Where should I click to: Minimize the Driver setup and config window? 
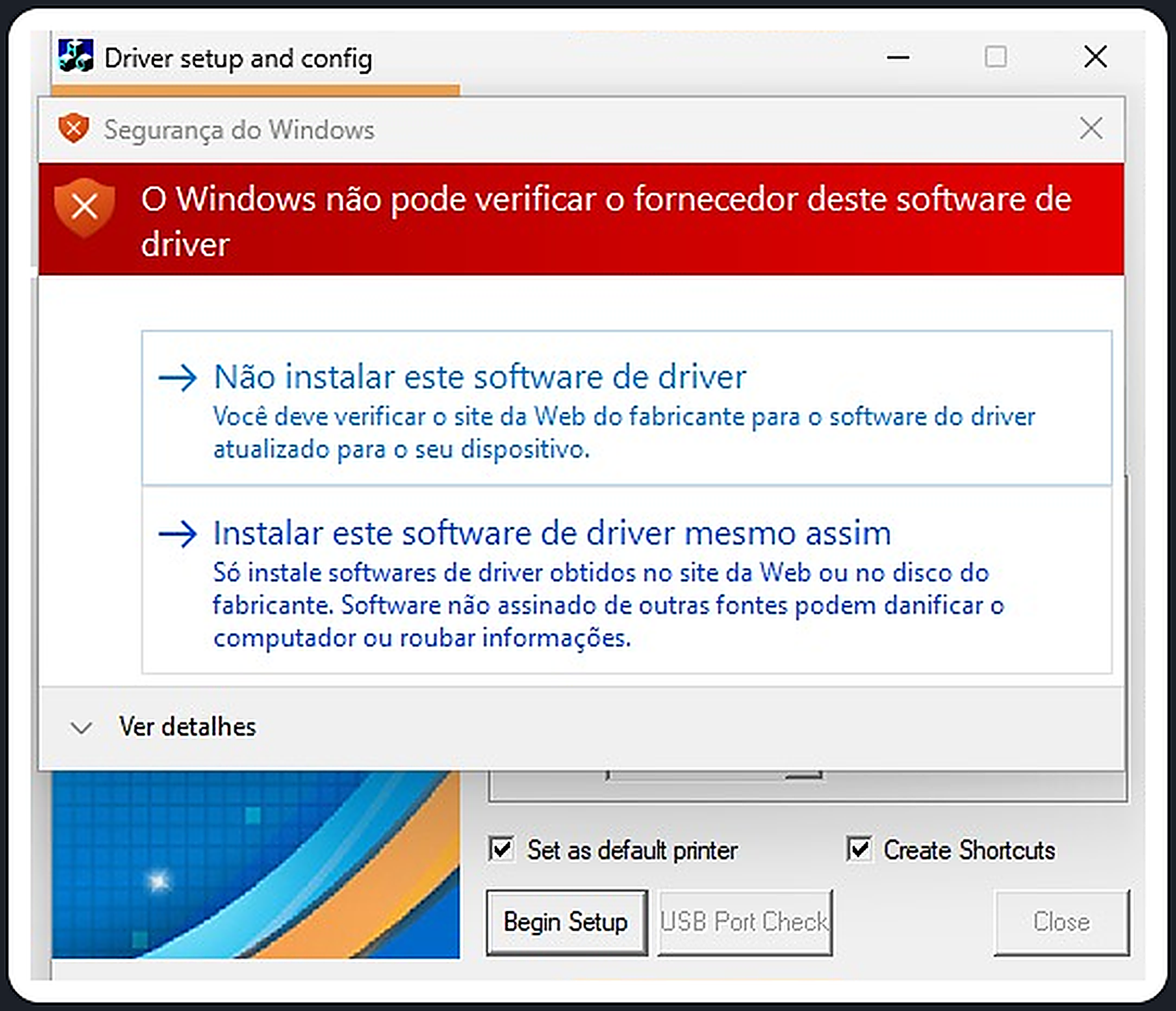898,57
